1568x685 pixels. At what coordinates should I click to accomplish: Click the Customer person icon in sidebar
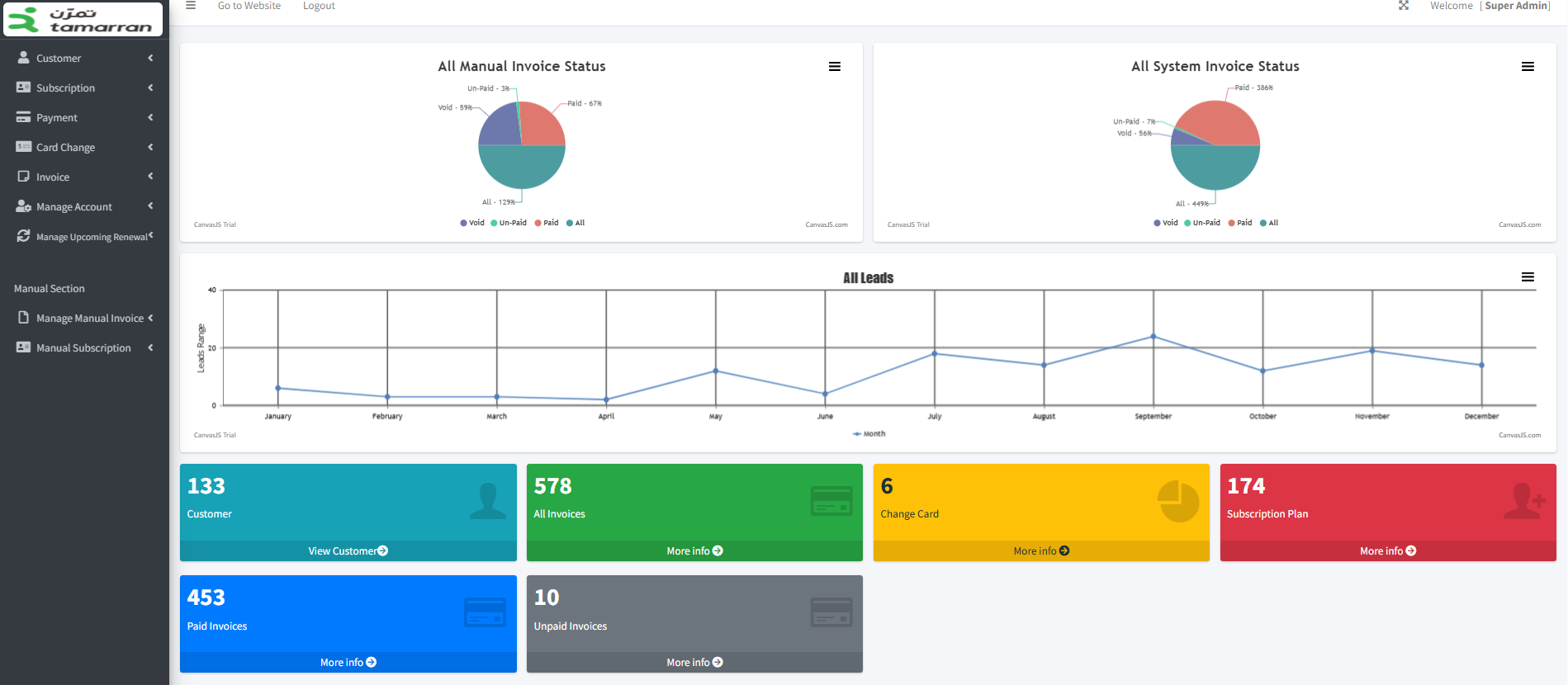23,58
